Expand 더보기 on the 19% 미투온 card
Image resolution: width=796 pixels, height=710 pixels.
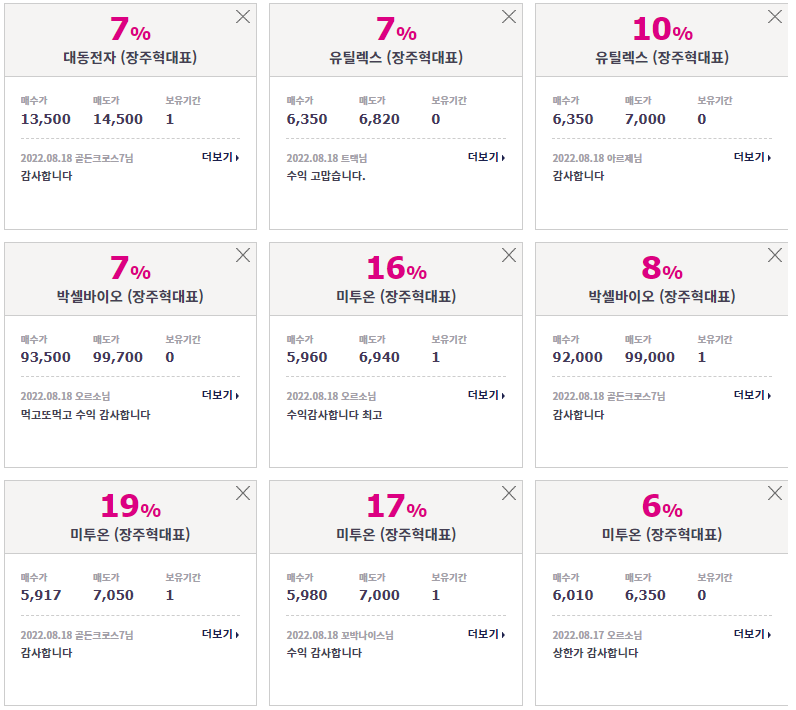click(x=220, y=634)
